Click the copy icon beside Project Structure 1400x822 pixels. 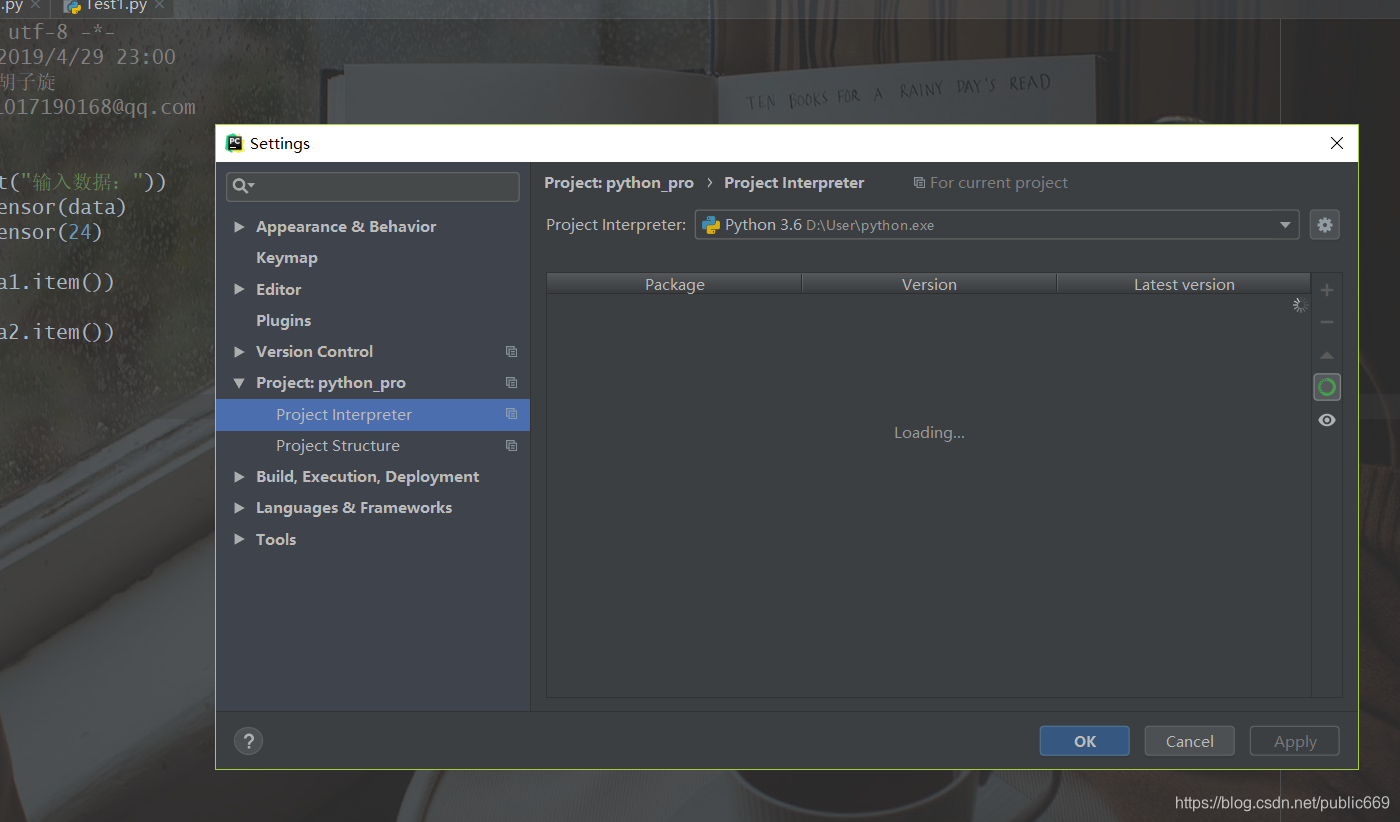(x=512, y=445)
